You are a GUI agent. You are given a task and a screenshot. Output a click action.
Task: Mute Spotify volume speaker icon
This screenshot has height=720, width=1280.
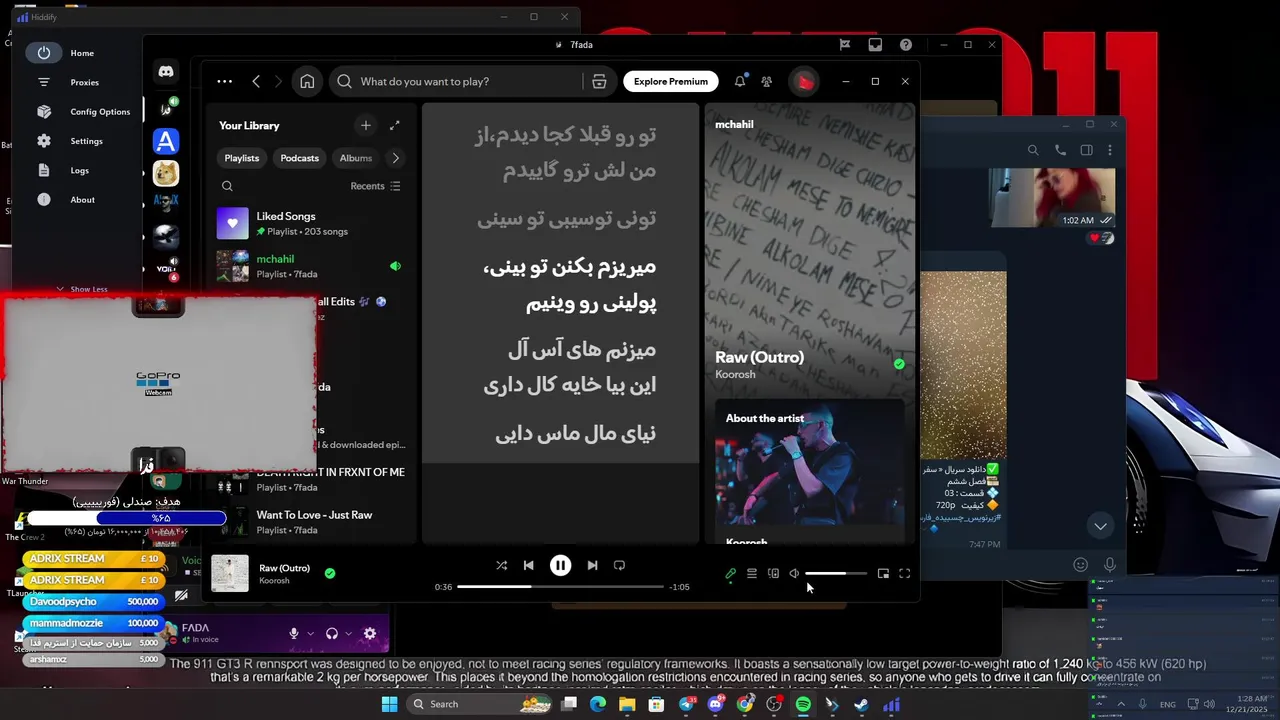pyautogui.click(x=794, y=574)
